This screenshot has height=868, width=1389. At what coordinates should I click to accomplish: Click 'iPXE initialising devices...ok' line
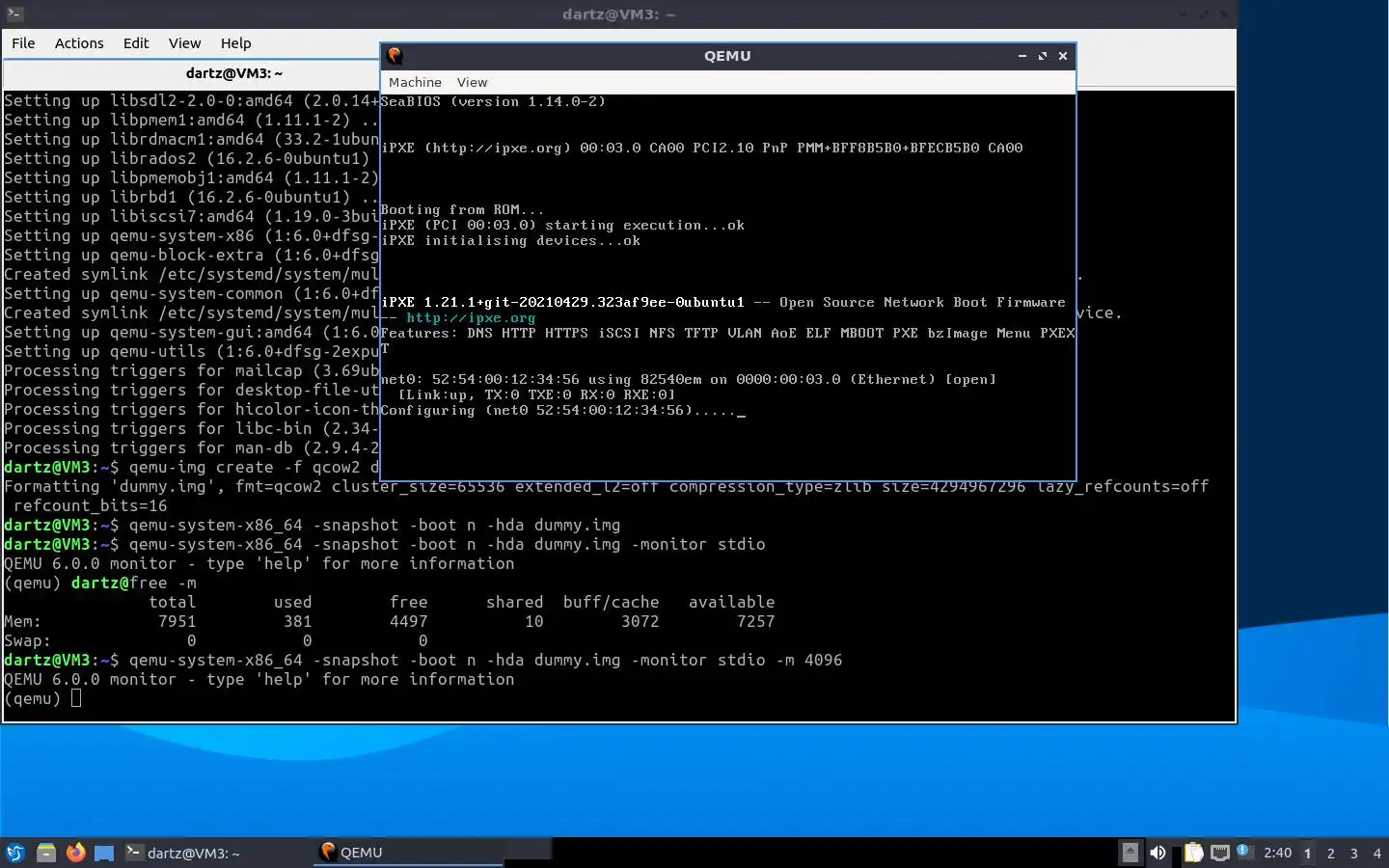point(510,240)
